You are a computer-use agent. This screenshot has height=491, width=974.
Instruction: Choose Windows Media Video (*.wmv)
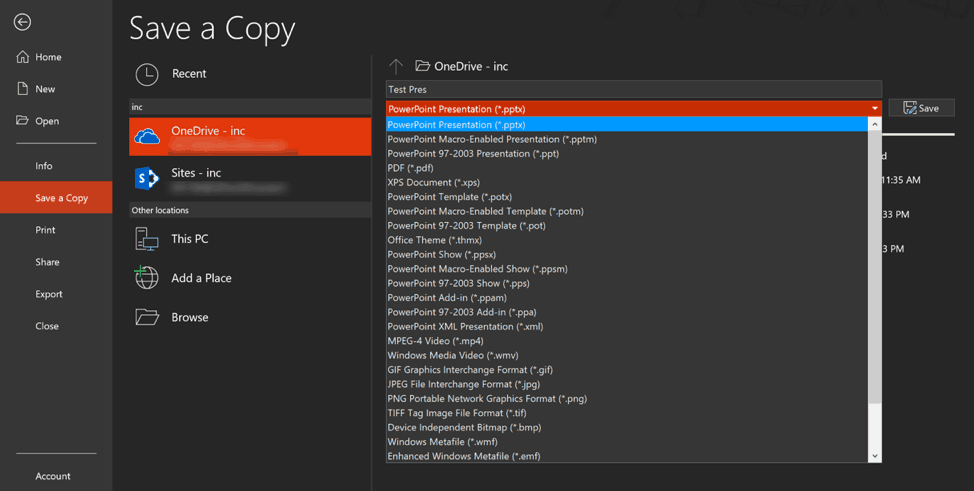pyautogui.click(x=627, y=356)
